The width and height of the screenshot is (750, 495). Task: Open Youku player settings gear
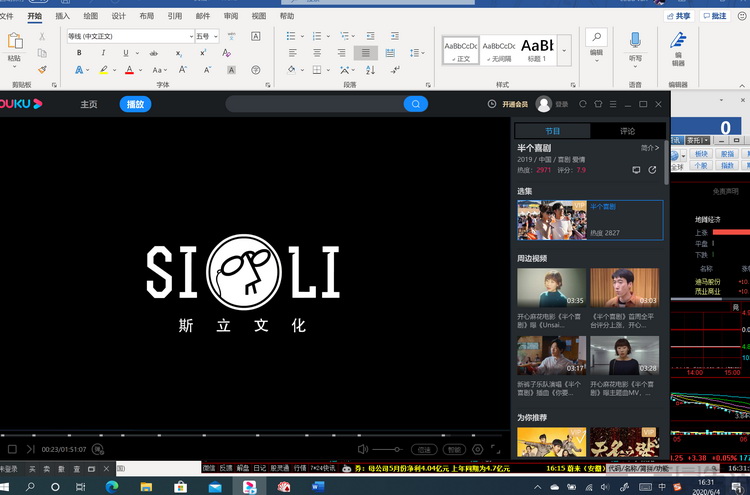click(477, 449)
